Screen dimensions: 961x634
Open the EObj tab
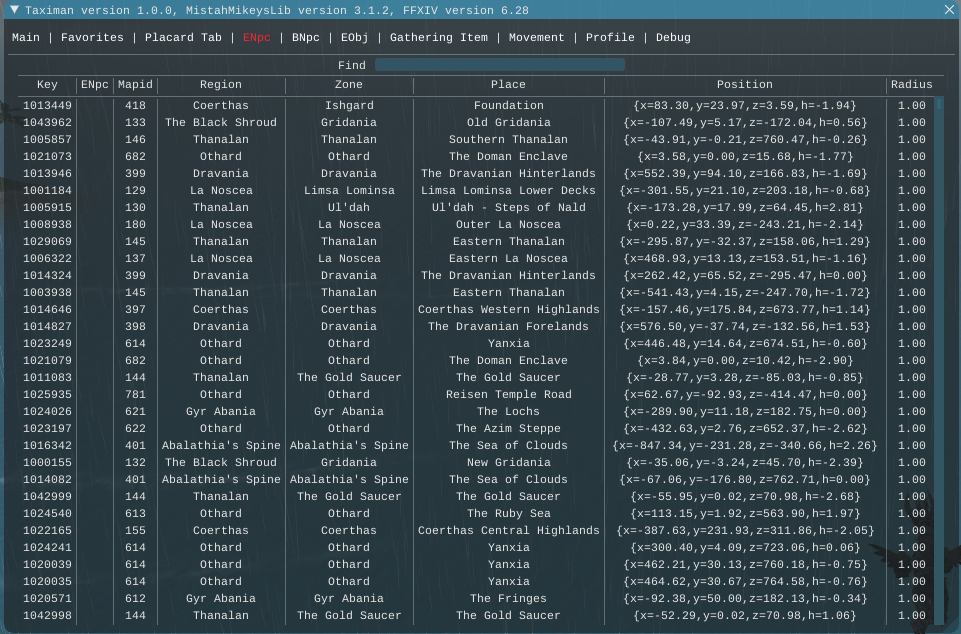point(355,38)
